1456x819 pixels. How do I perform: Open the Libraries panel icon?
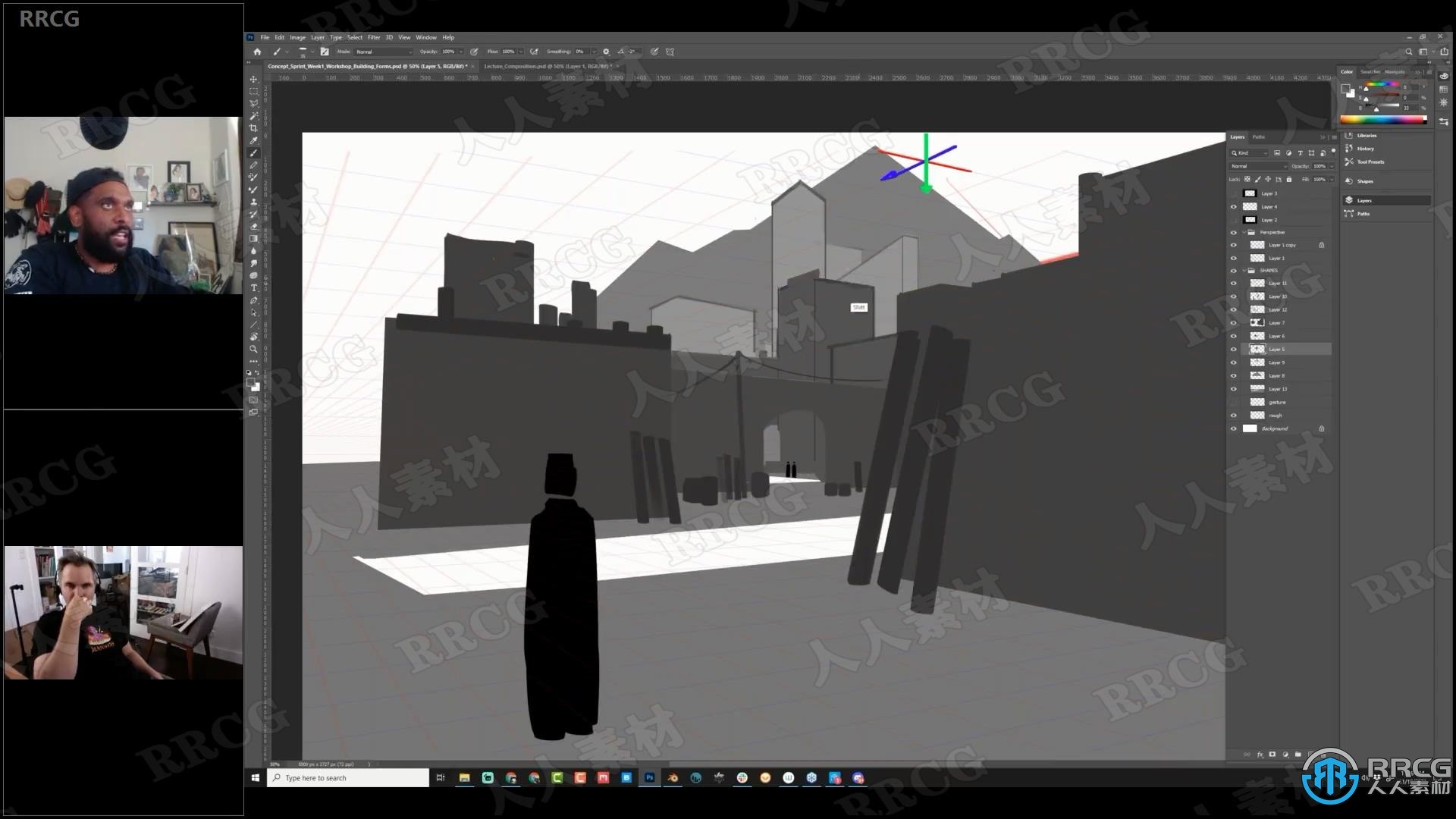coord(1349,135)
